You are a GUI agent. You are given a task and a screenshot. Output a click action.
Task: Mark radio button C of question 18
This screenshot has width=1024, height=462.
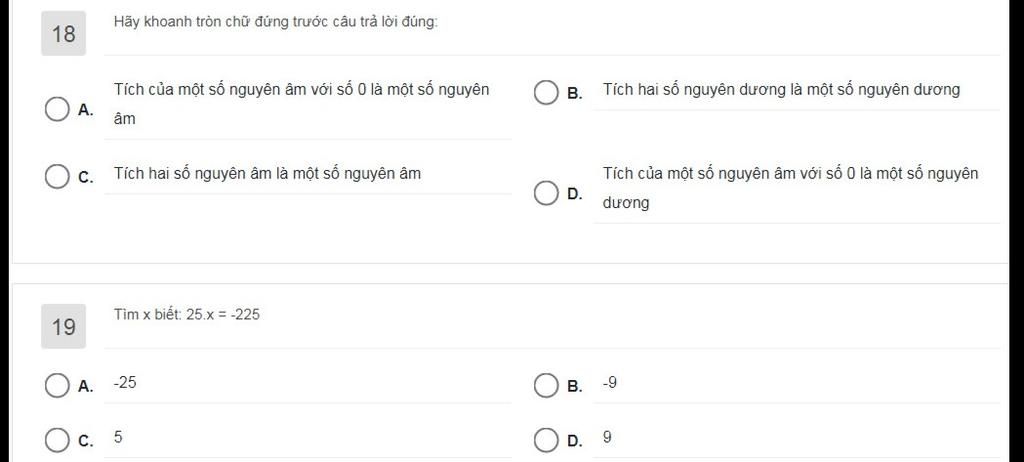pos(57,177)
